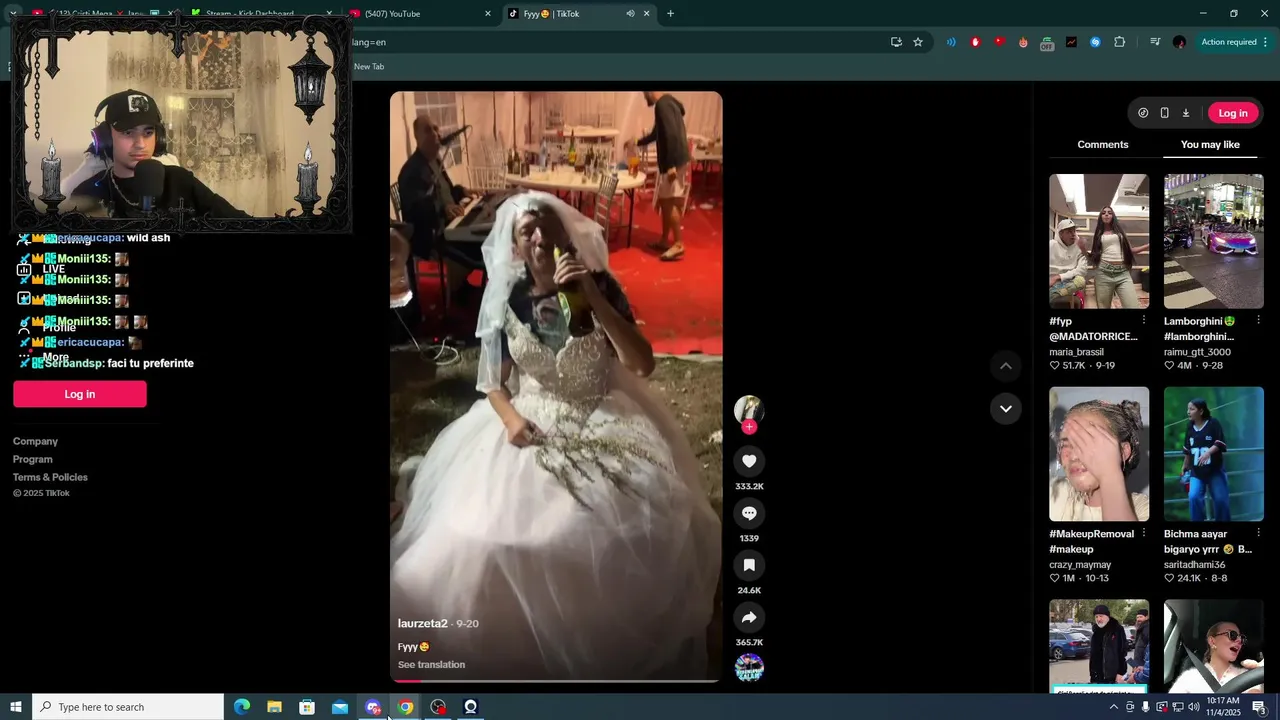Click the blue Shazam extension icon
Viewport: 1280px width, 720px height.
click(x=1095, y=42)
